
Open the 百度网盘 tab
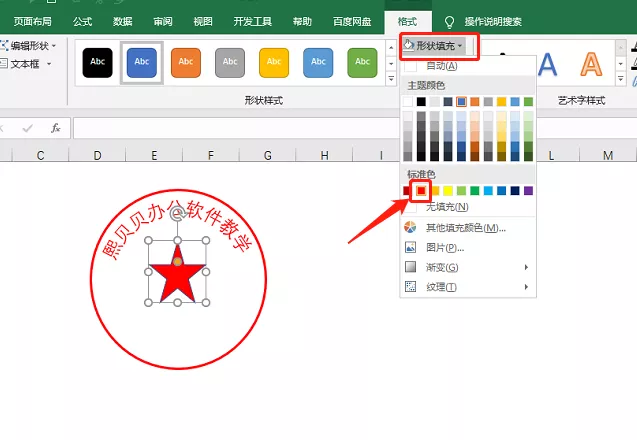click(352, 22)
